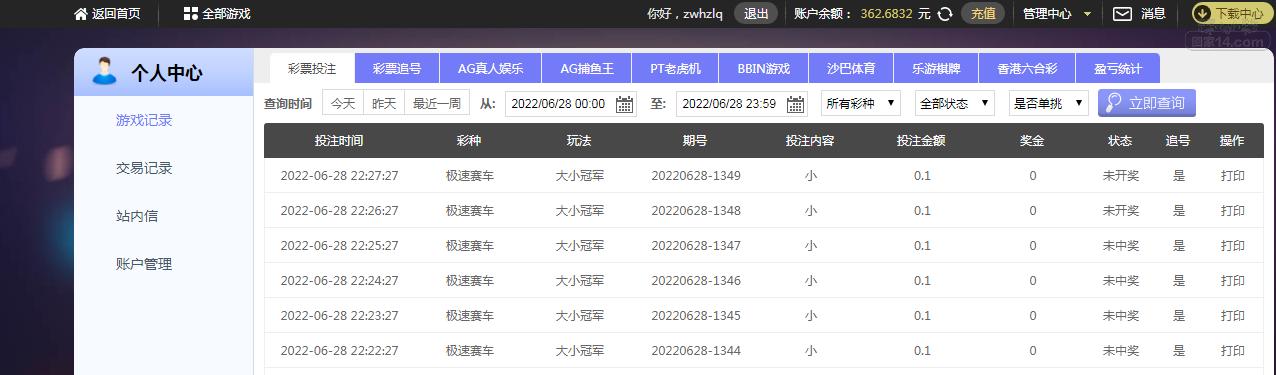
Task: Open the 盈亏统计 tab
Action: click(1118, 69)
